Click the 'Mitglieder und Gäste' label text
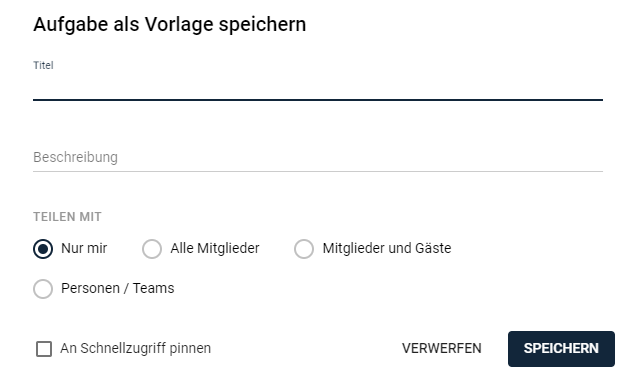 click(x=387, y=248)
